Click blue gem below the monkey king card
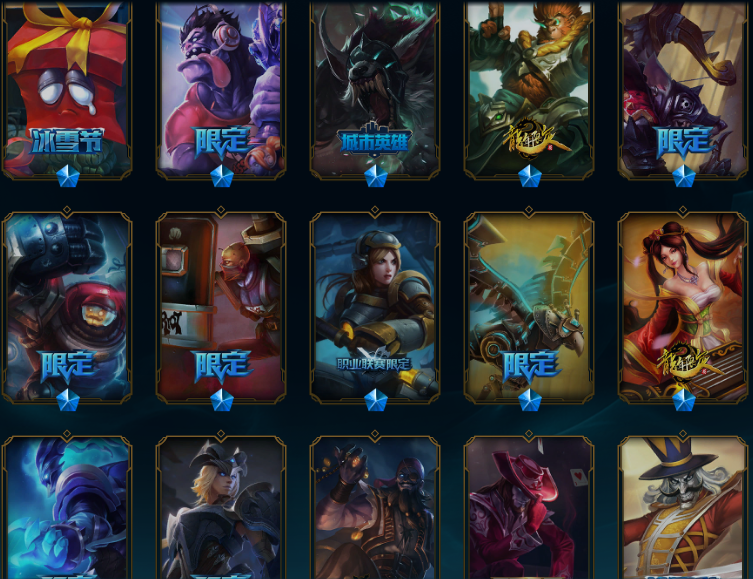 (530, 176)
